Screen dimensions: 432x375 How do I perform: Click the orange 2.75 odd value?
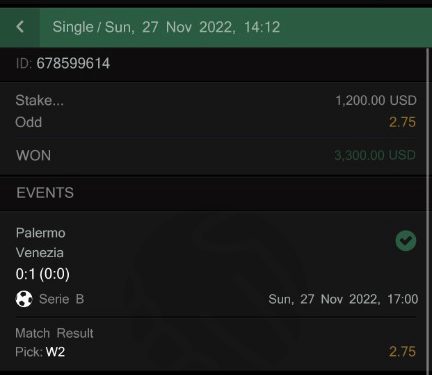402,122
